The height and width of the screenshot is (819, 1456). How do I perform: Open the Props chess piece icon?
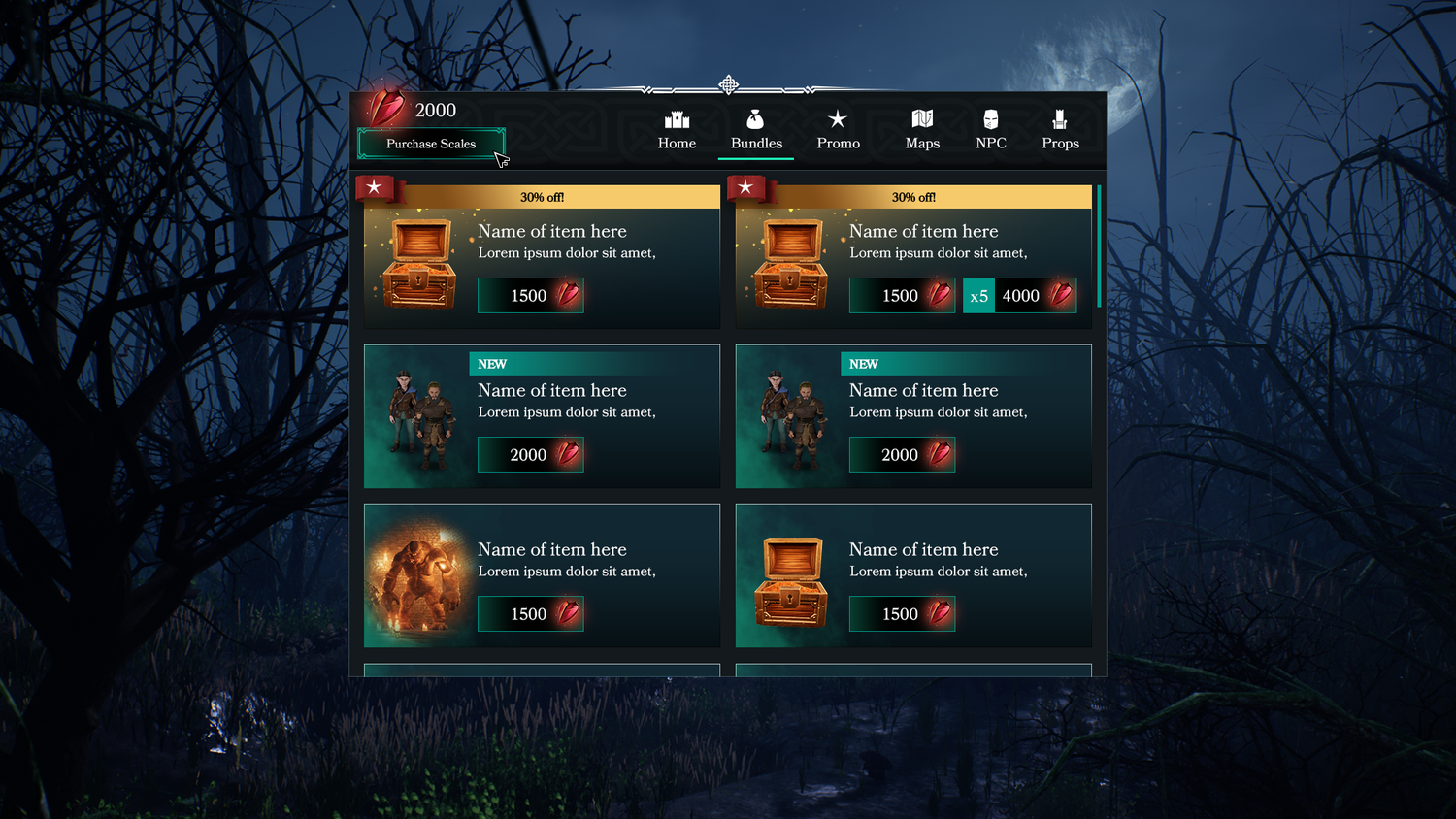(1060, 119)
